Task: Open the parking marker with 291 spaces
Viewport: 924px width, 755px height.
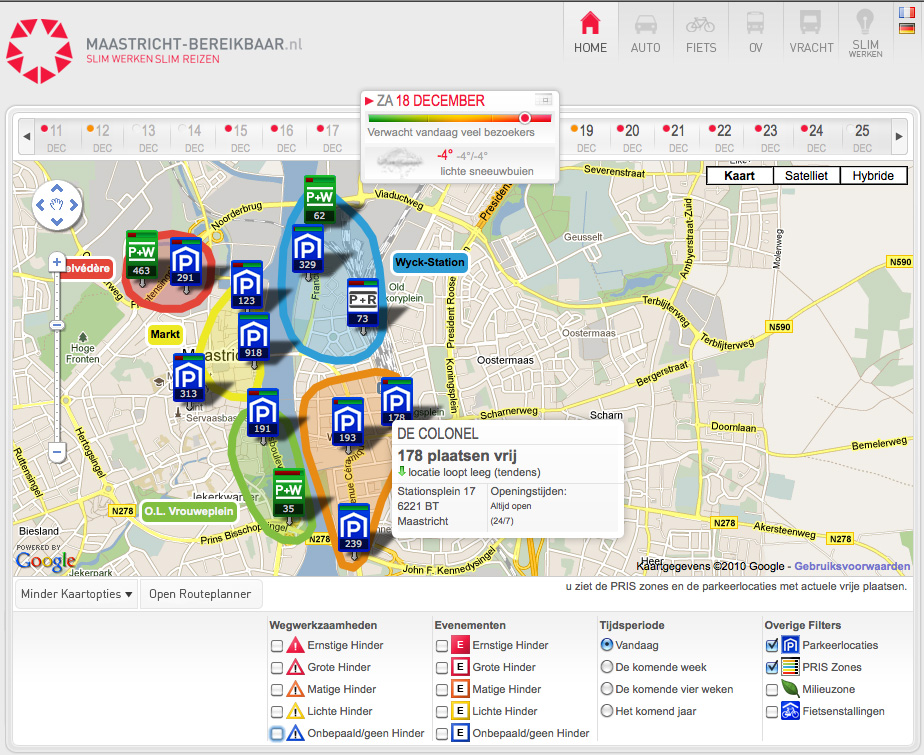Action: pyautogui.click(x=185, y=262)
